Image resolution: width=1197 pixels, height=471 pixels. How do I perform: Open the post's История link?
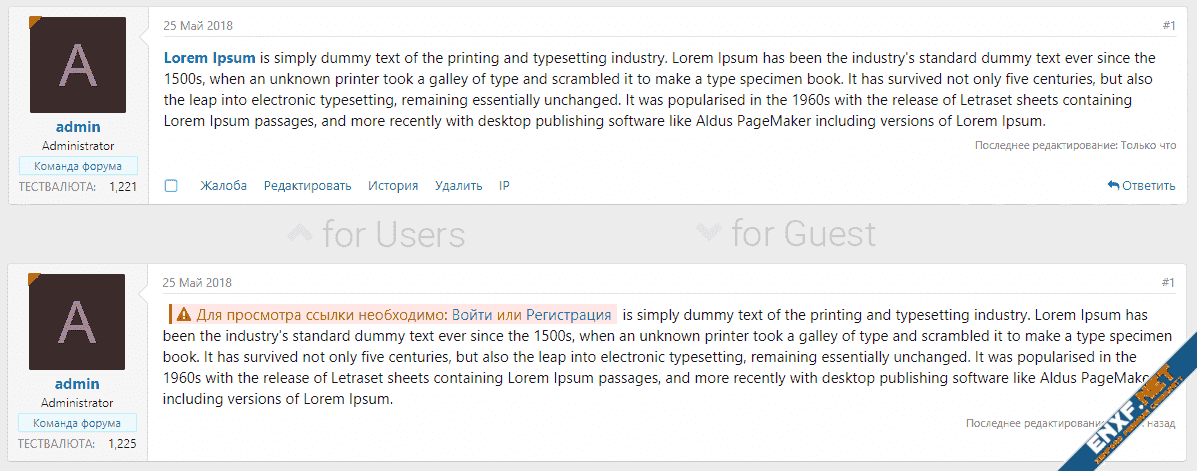(393, 186)
